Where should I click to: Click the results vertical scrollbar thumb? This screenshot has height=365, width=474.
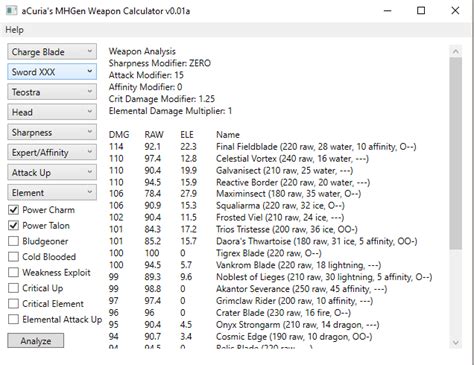pyautogui.click(x=456, y=153)
